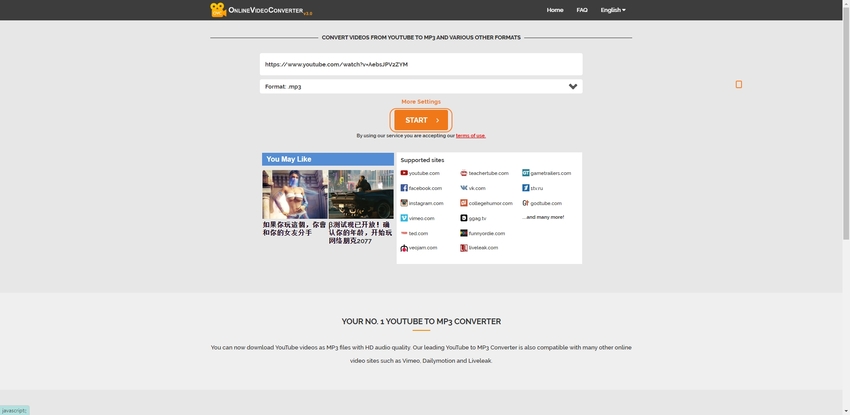
Task: Click the veojam.com text
Action: pos(423,248)
